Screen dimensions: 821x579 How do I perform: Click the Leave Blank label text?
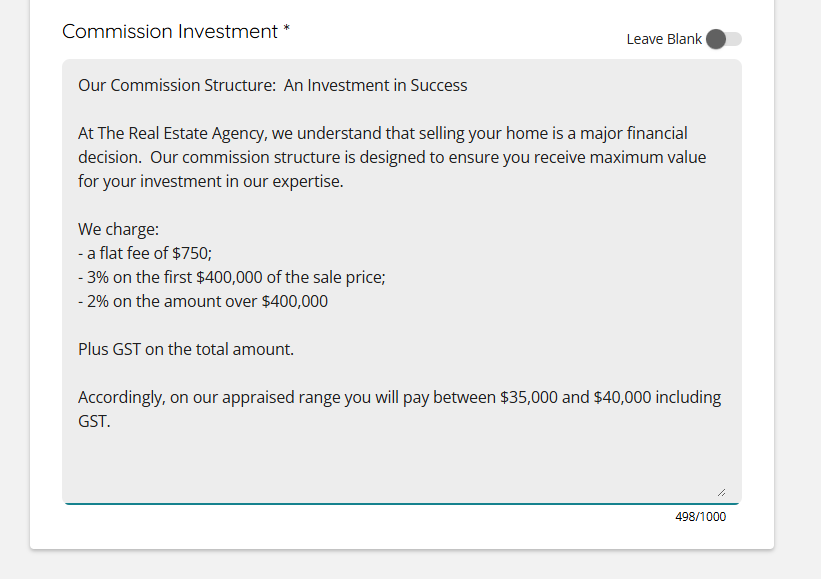664,39
